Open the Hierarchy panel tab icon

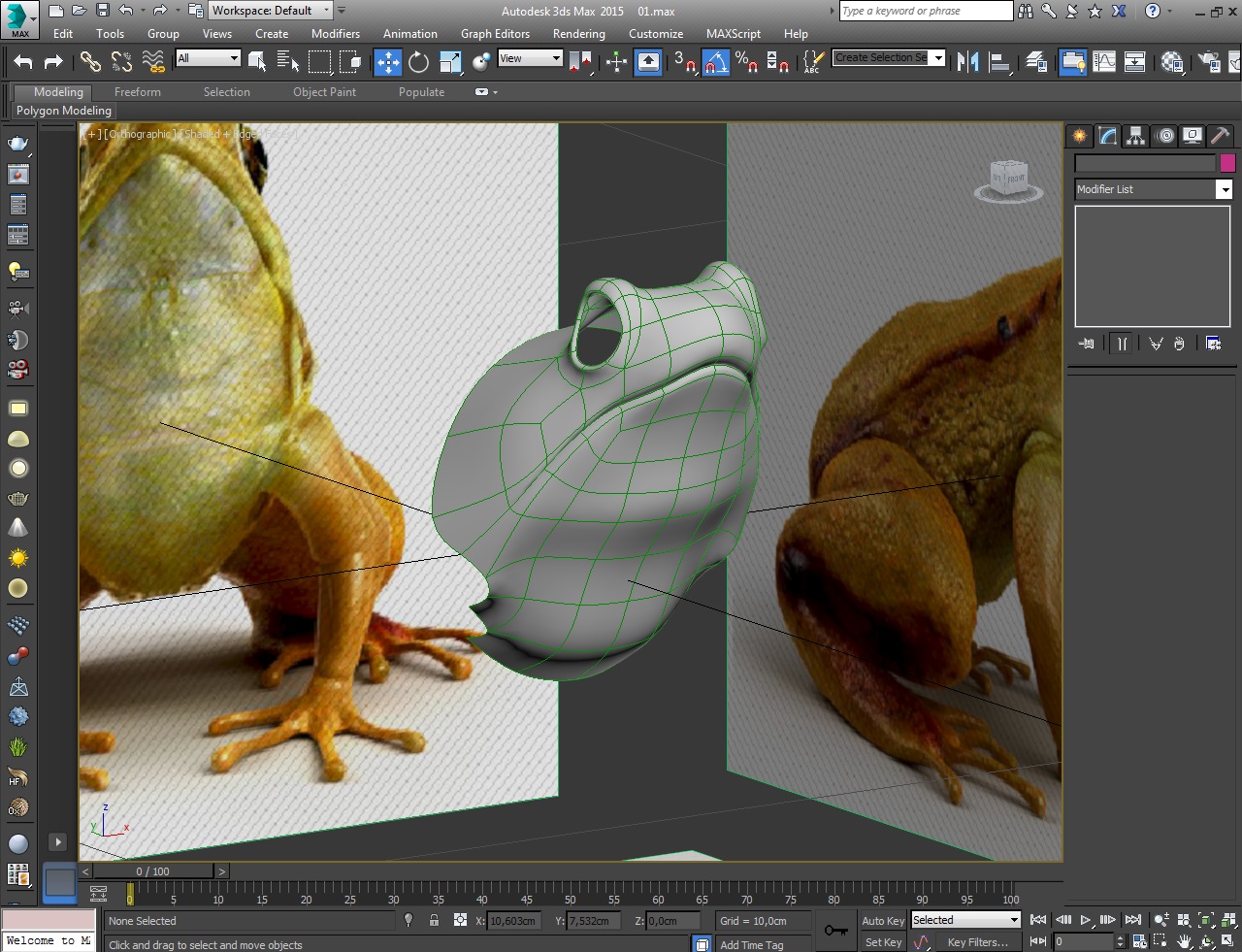coord(1135,136)
